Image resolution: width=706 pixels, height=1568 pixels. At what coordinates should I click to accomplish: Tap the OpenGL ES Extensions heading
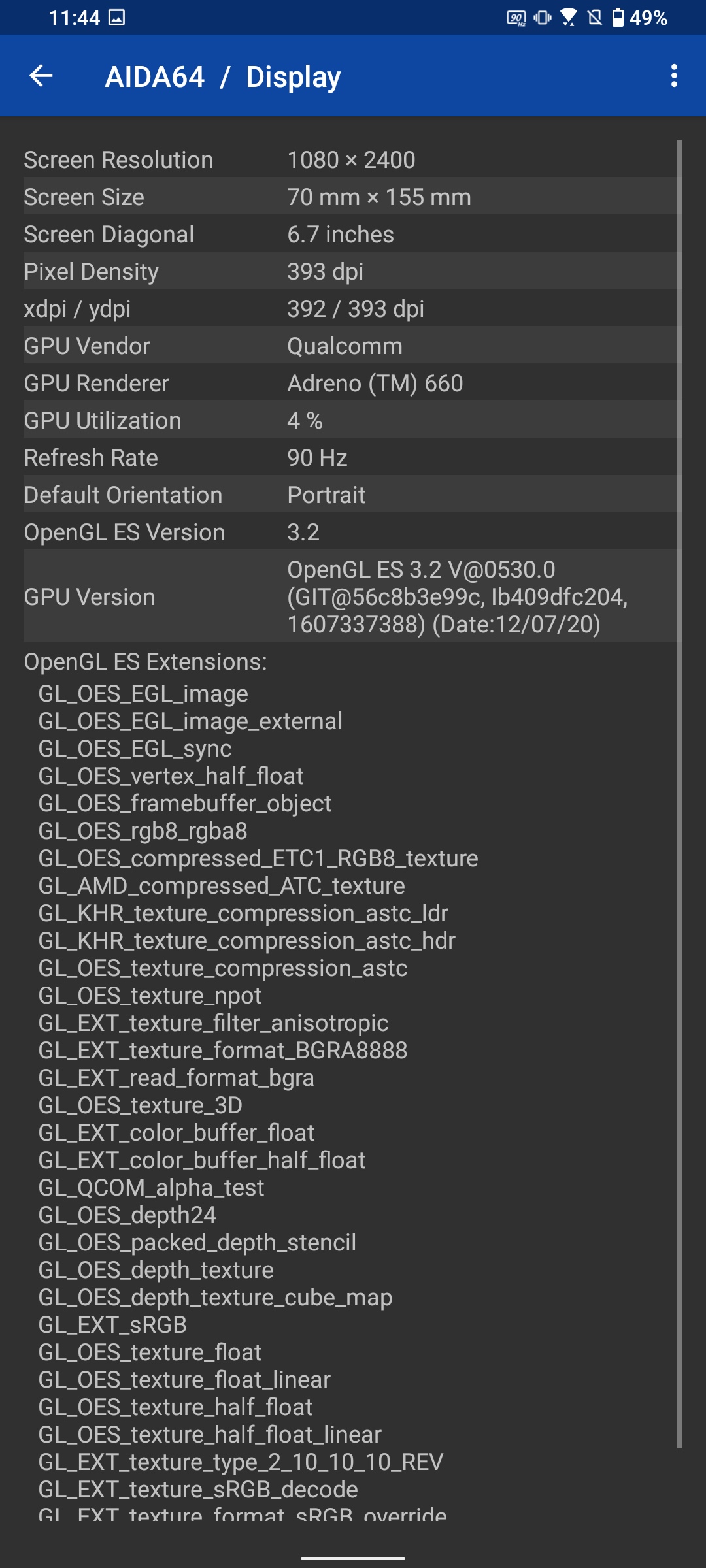(x=145, y=662)
